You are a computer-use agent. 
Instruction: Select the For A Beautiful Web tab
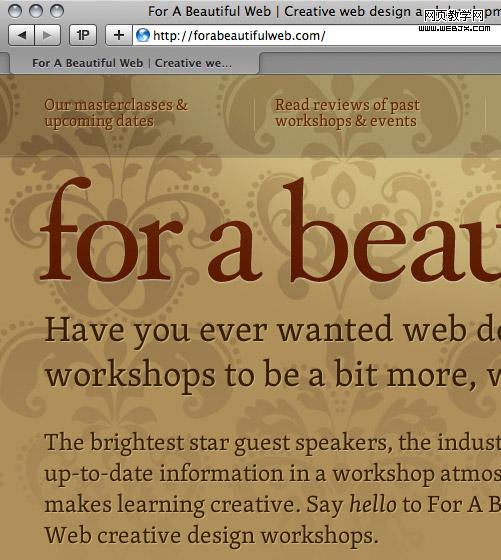(135, 63)
